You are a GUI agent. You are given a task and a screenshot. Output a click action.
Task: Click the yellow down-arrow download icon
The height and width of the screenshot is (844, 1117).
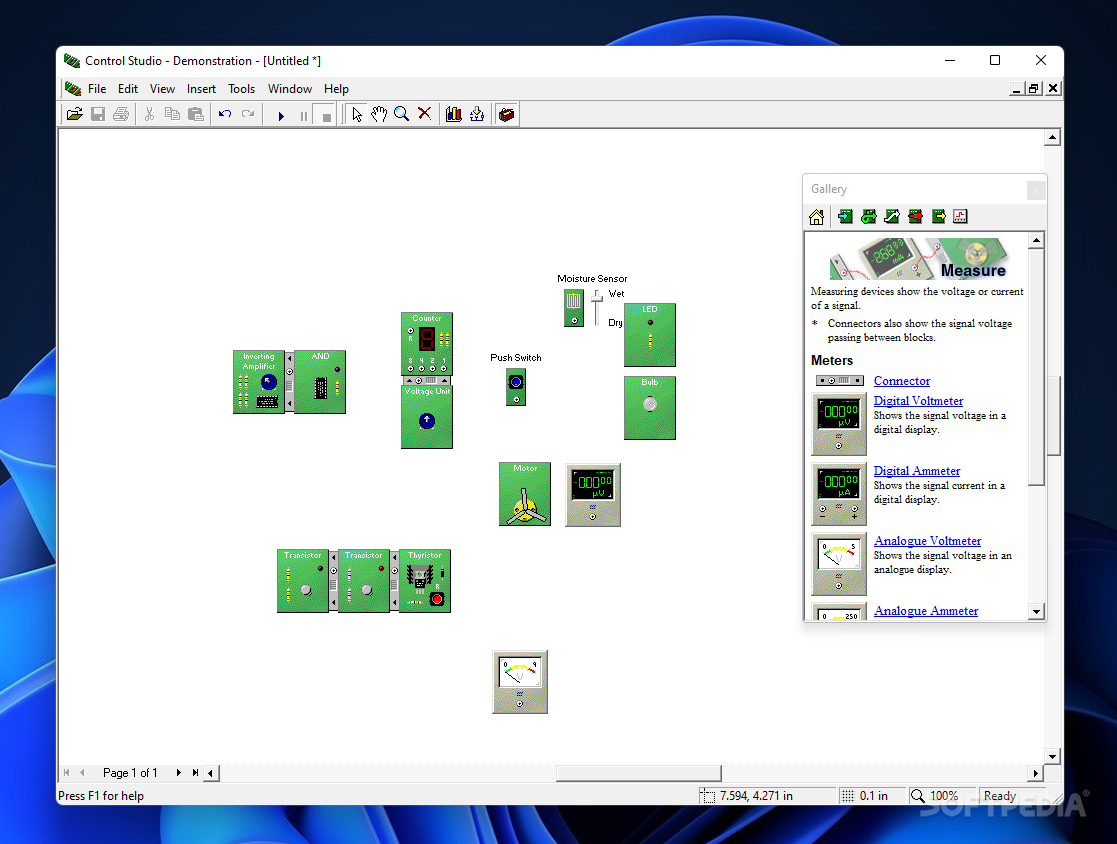tap(477, 114)
